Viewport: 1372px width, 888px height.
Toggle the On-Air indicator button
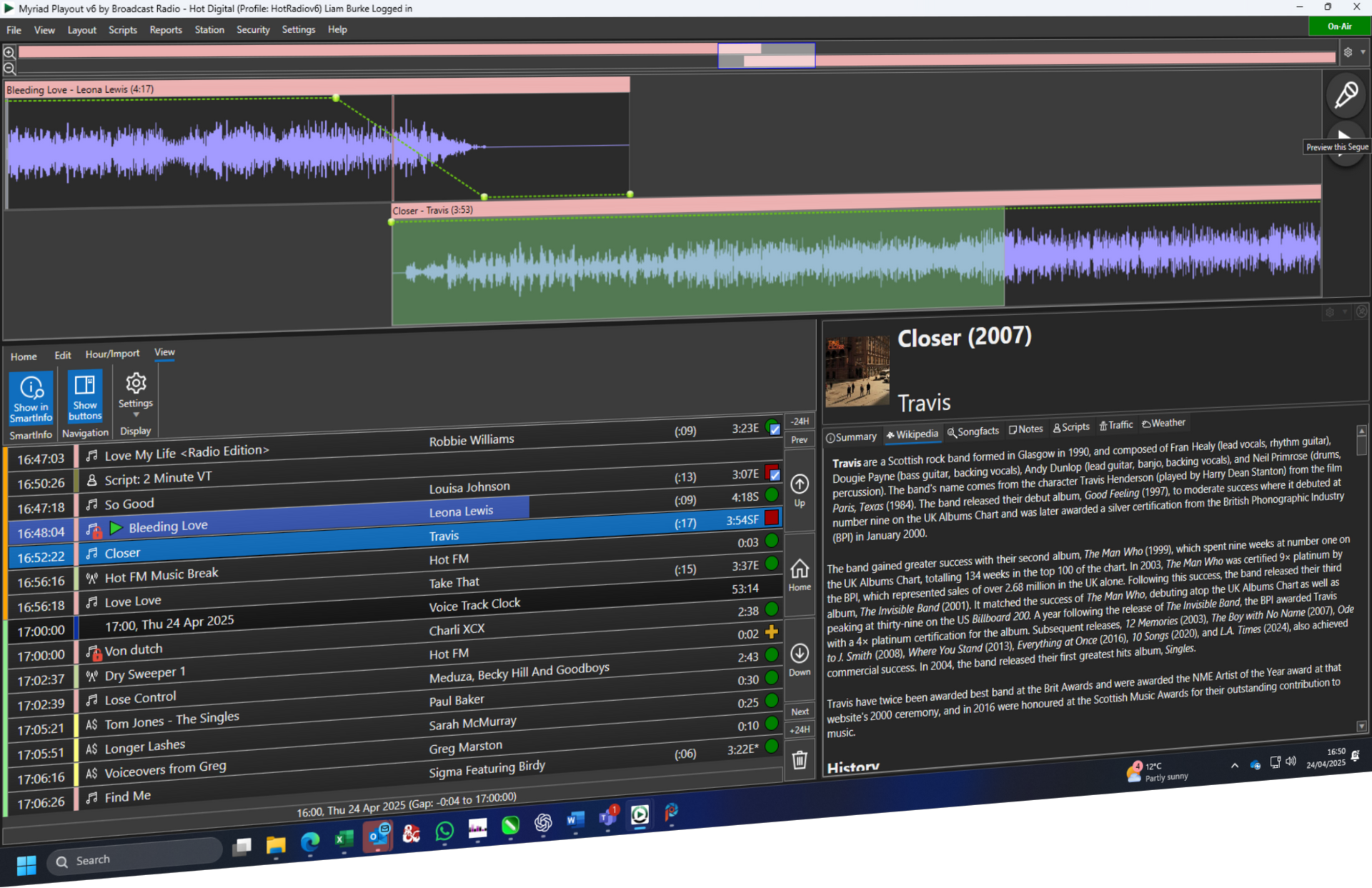(1339, 26)
